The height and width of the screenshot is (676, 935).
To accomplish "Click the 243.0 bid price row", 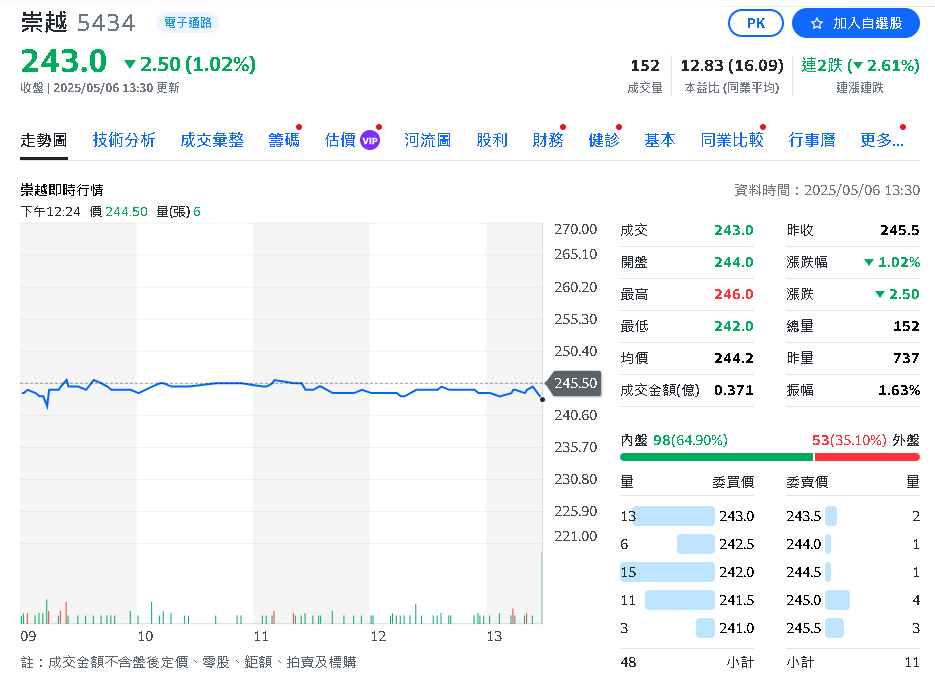I will [687, 516].
